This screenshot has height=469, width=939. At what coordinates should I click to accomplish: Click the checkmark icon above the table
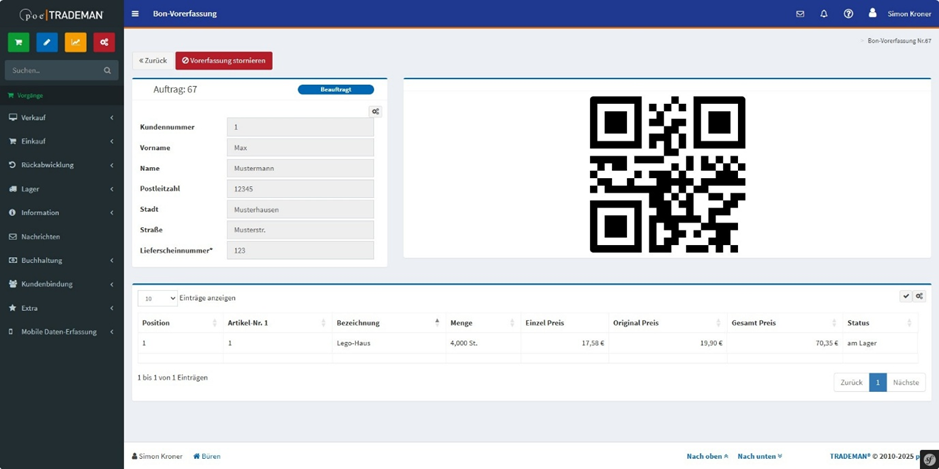pyautogui.click(x=906, y=296)
